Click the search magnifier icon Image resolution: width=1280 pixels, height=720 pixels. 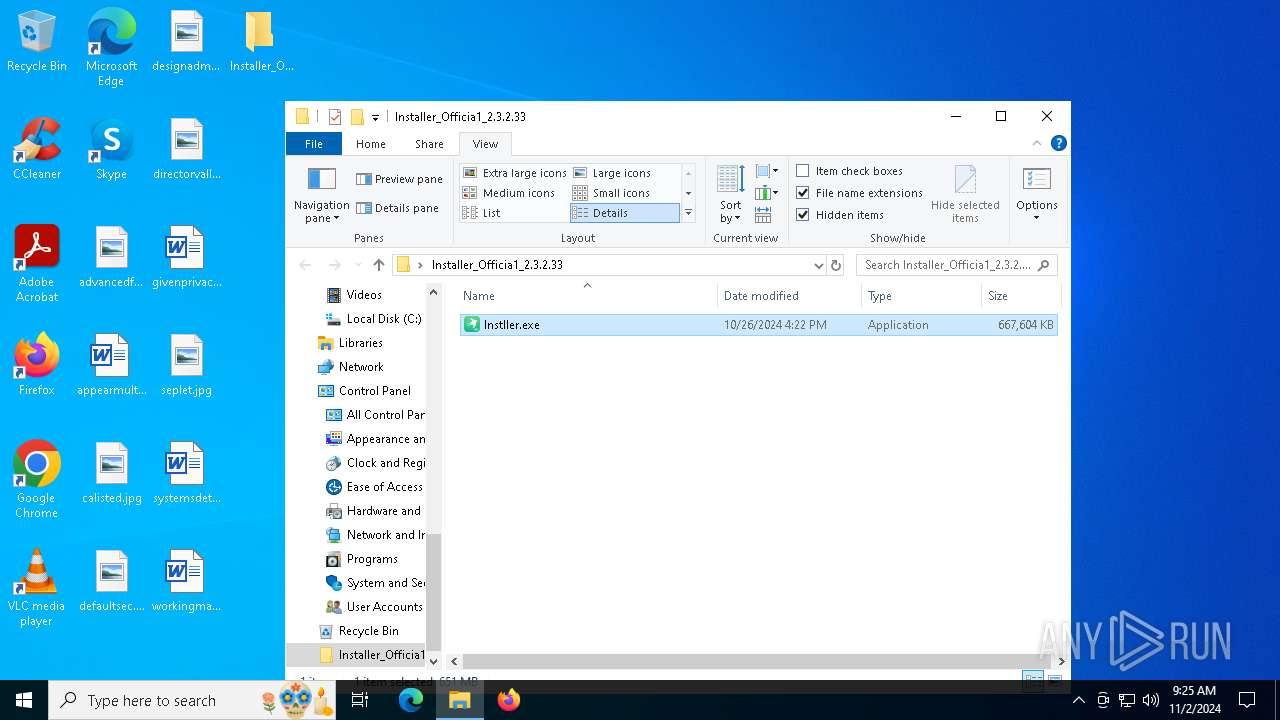pos(1044,265)
